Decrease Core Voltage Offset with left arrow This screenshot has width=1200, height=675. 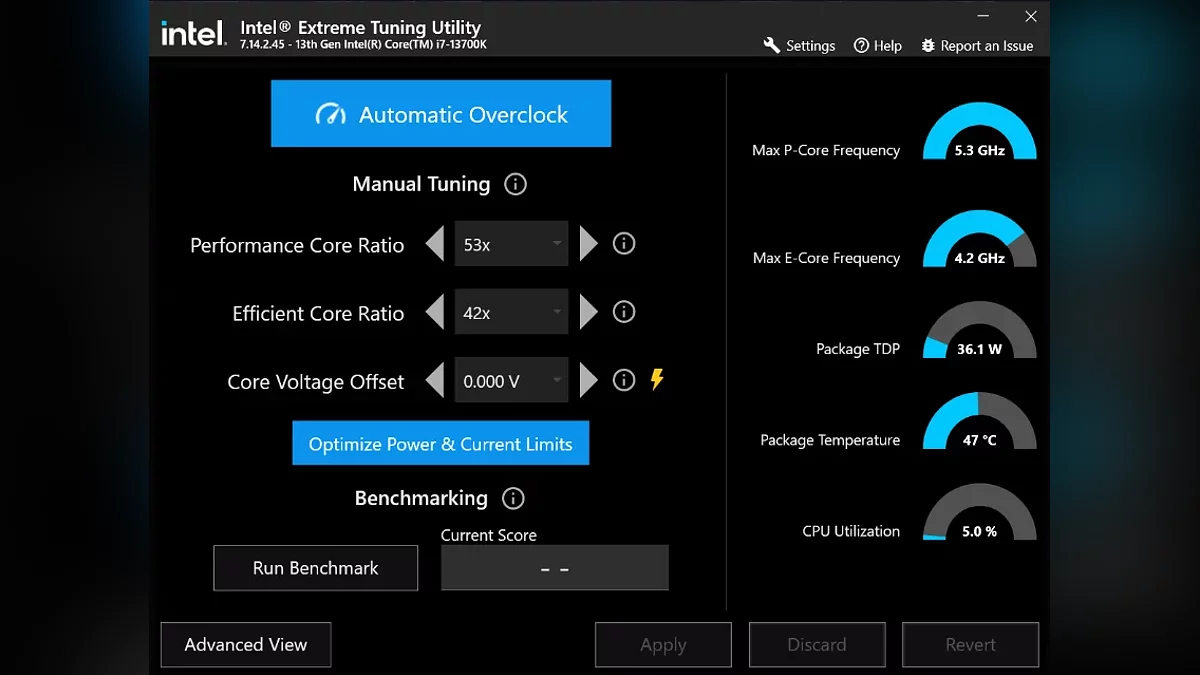(435, 380)
